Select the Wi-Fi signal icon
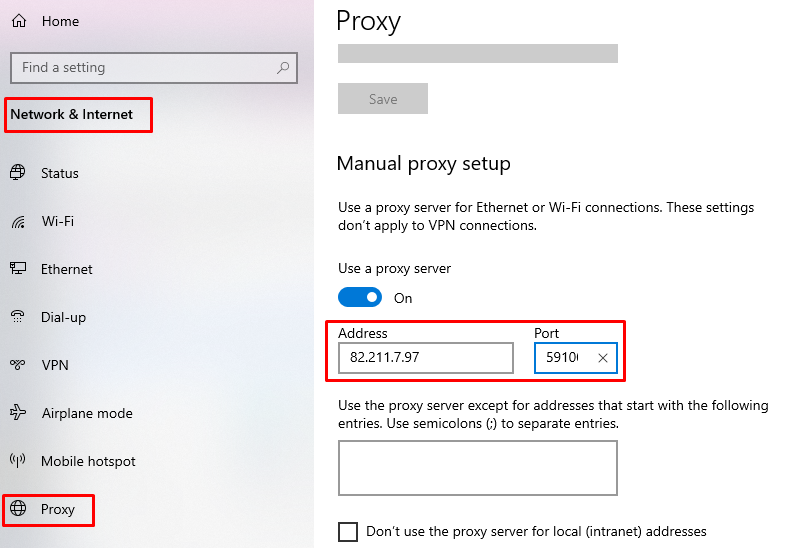788x548 pixels. (x=19, y=221)
